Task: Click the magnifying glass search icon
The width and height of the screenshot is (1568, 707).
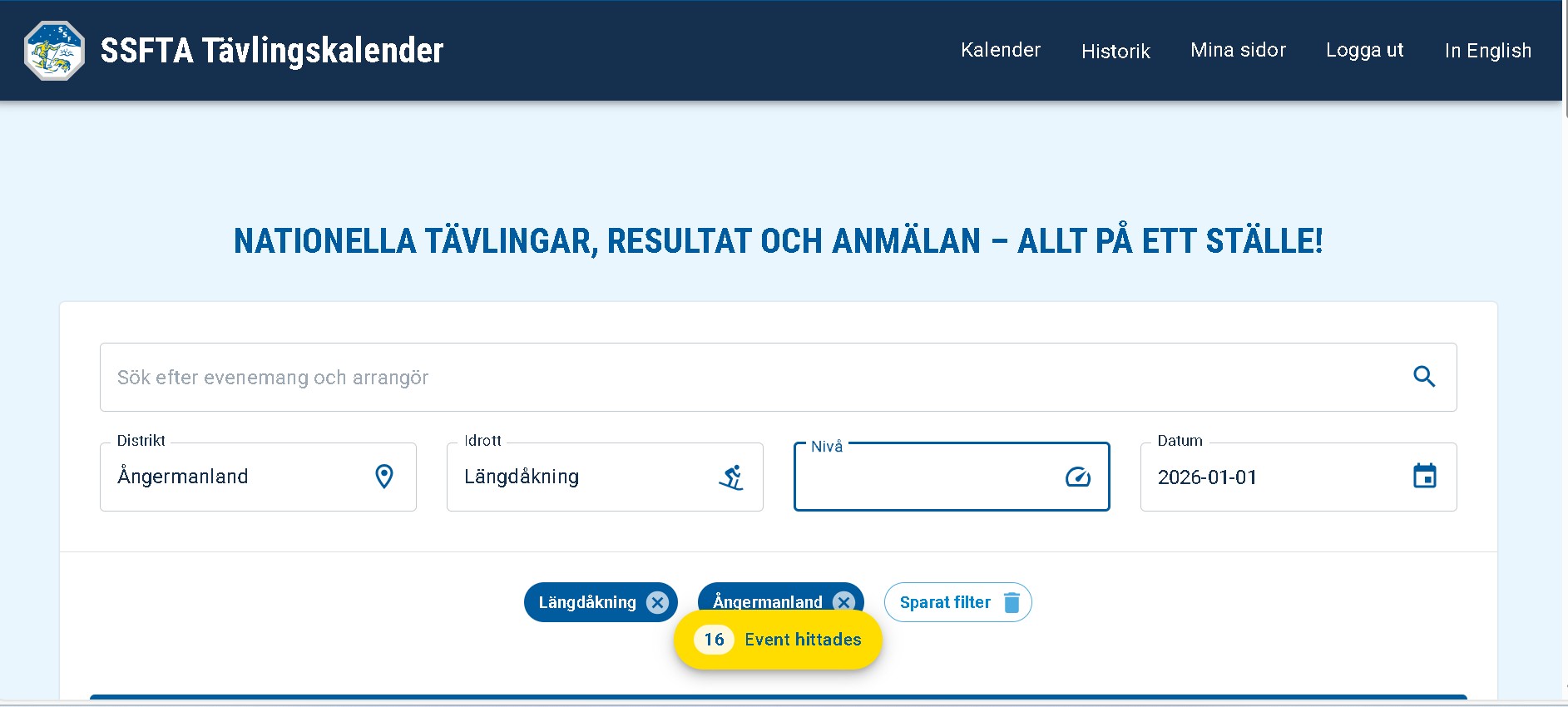Action: [x=1424, y=377]
